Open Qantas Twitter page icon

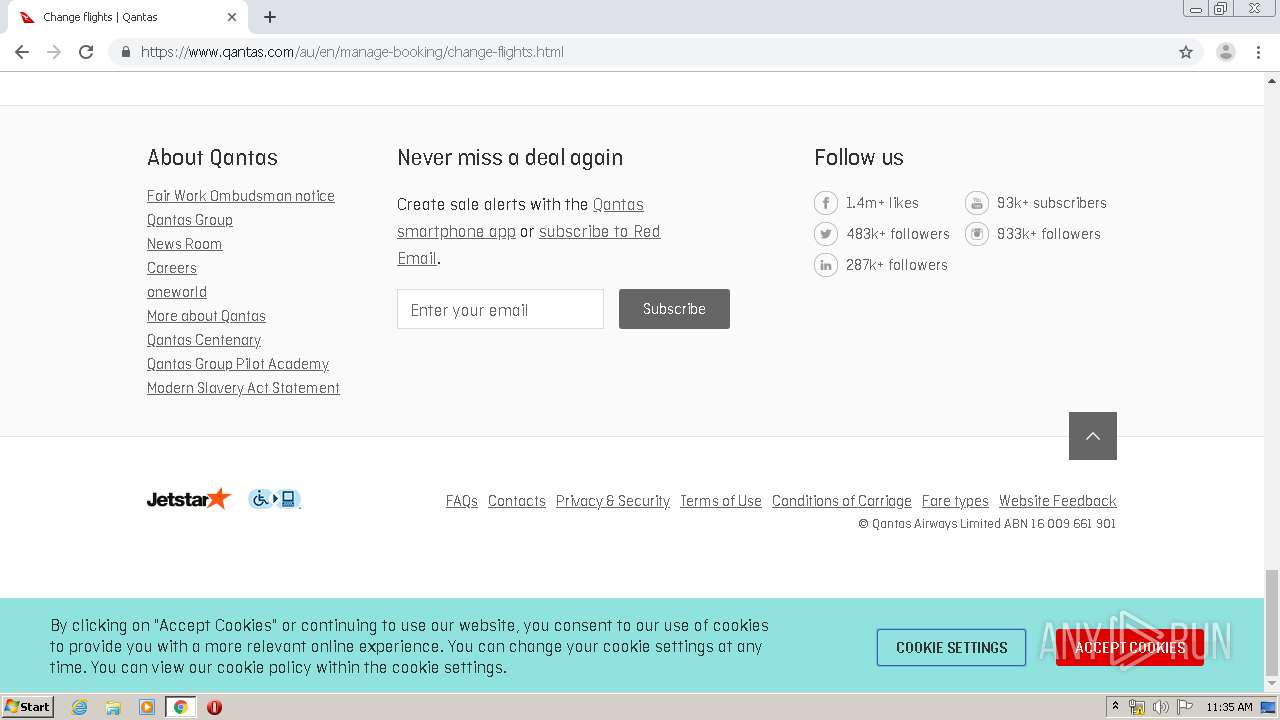tap(825, 234)
